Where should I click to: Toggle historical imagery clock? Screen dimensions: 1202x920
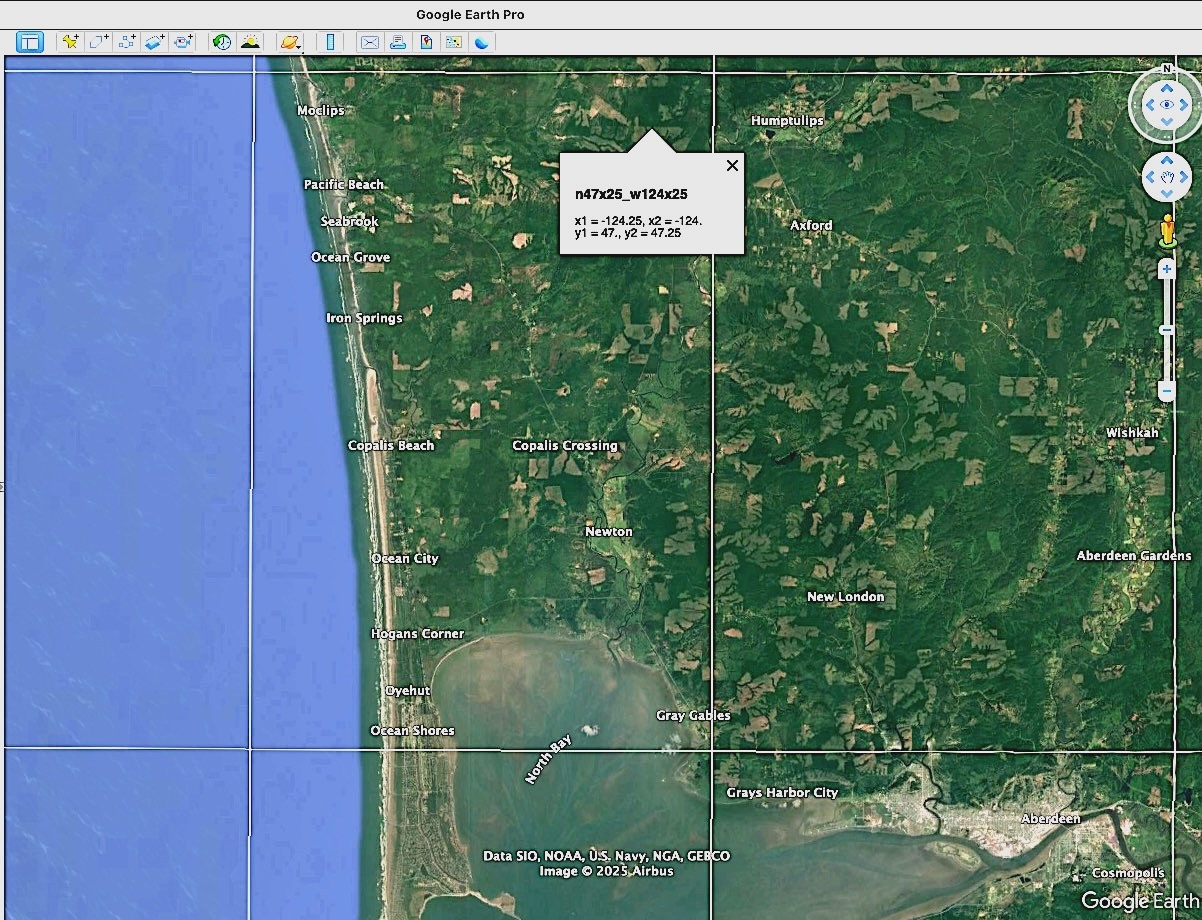[x=222, y=42]
